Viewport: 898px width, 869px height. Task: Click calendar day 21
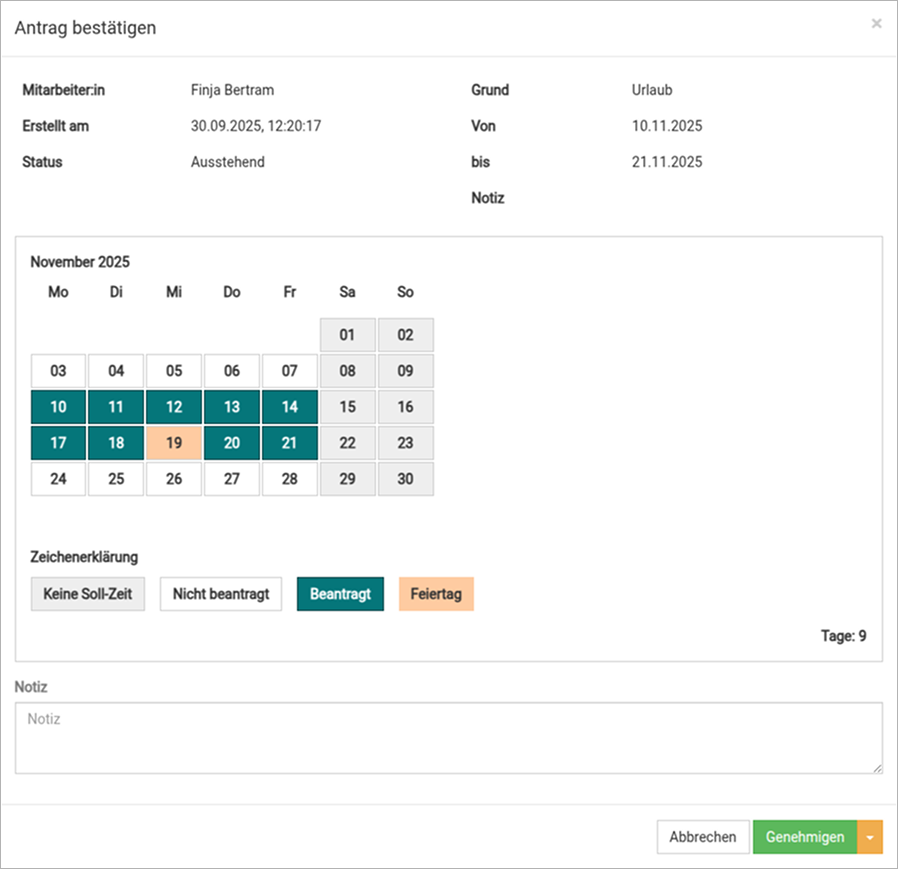coord(290,443)
